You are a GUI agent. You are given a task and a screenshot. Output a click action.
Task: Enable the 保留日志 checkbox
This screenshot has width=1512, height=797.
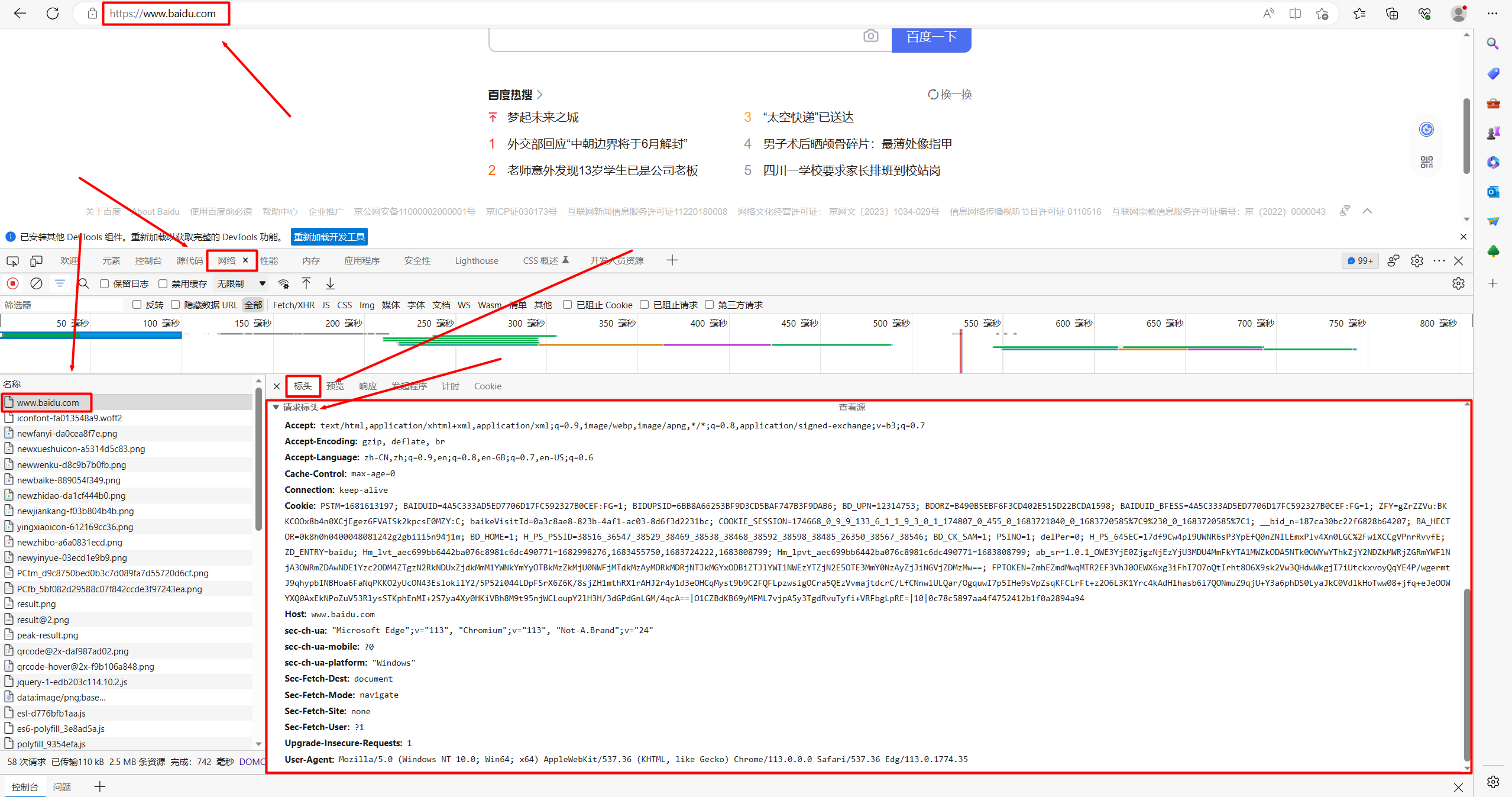coord(105,284)
